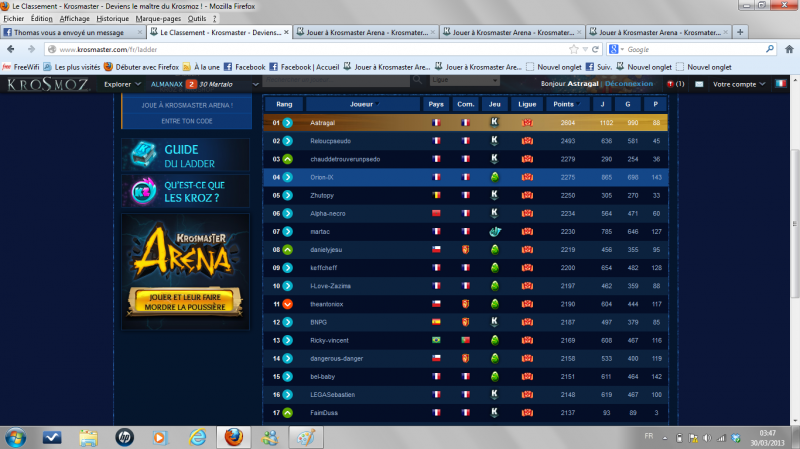800x449 pixels.
Task: Click the Google search box
Action: click(x=694, y=49)
